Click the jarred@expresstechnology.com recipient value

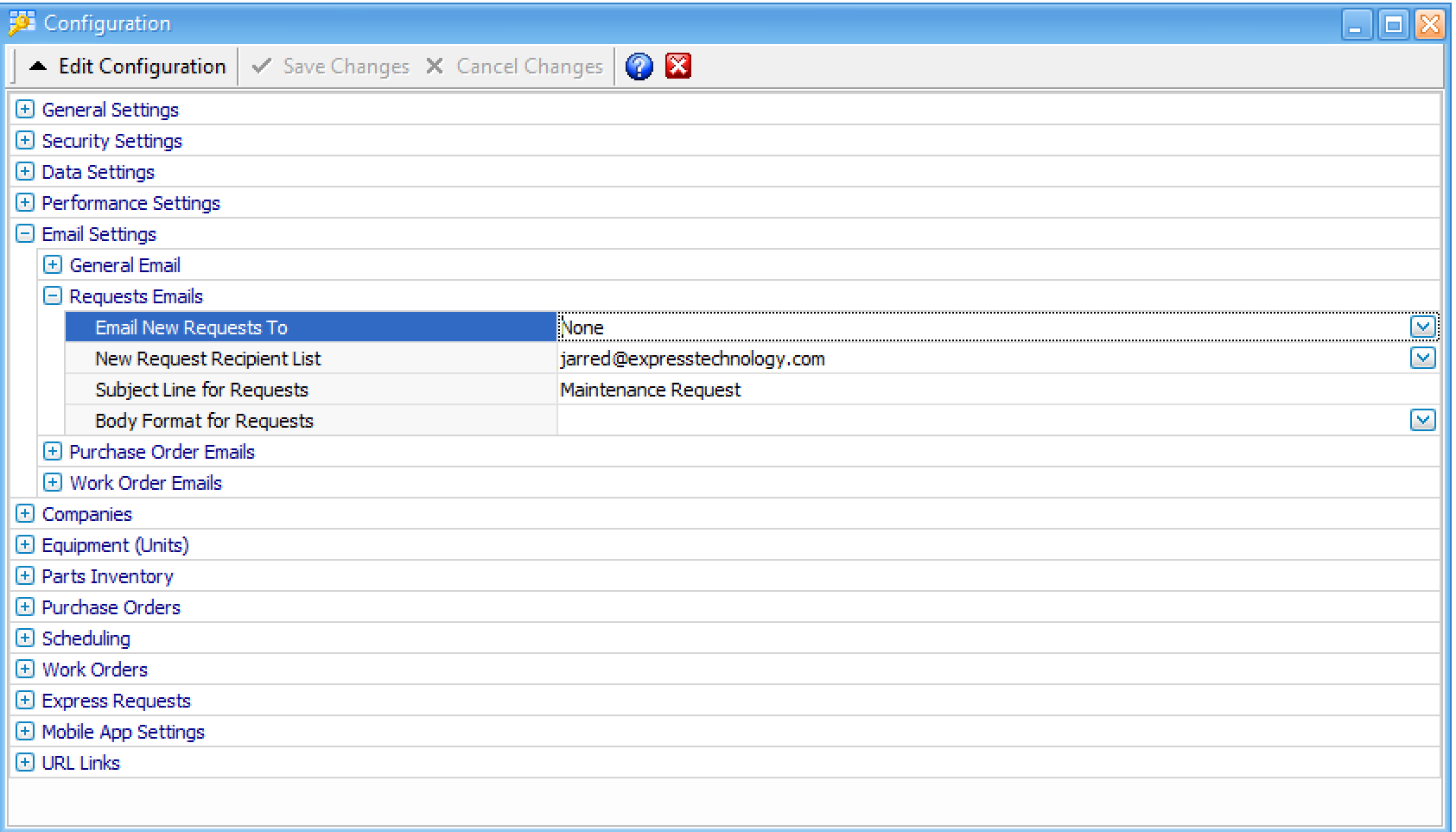coord(692,359)
